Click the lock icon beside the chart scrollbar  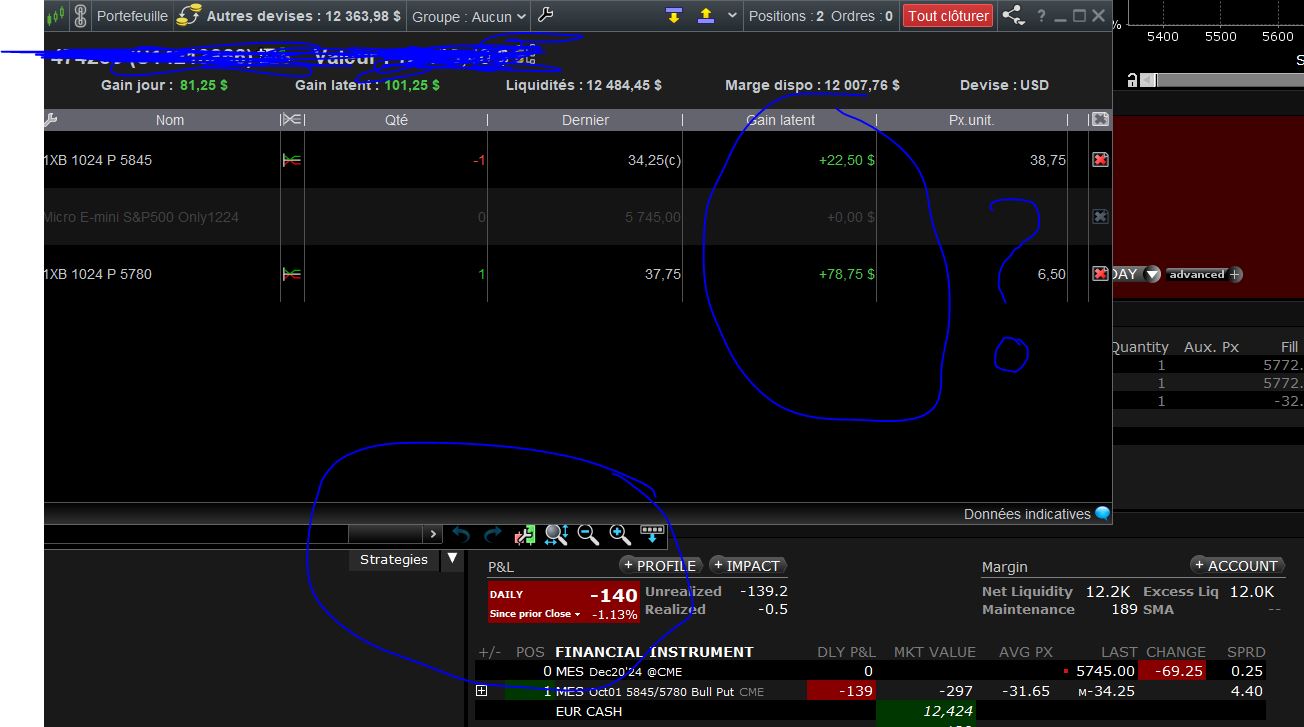[x=1131, y=80]
